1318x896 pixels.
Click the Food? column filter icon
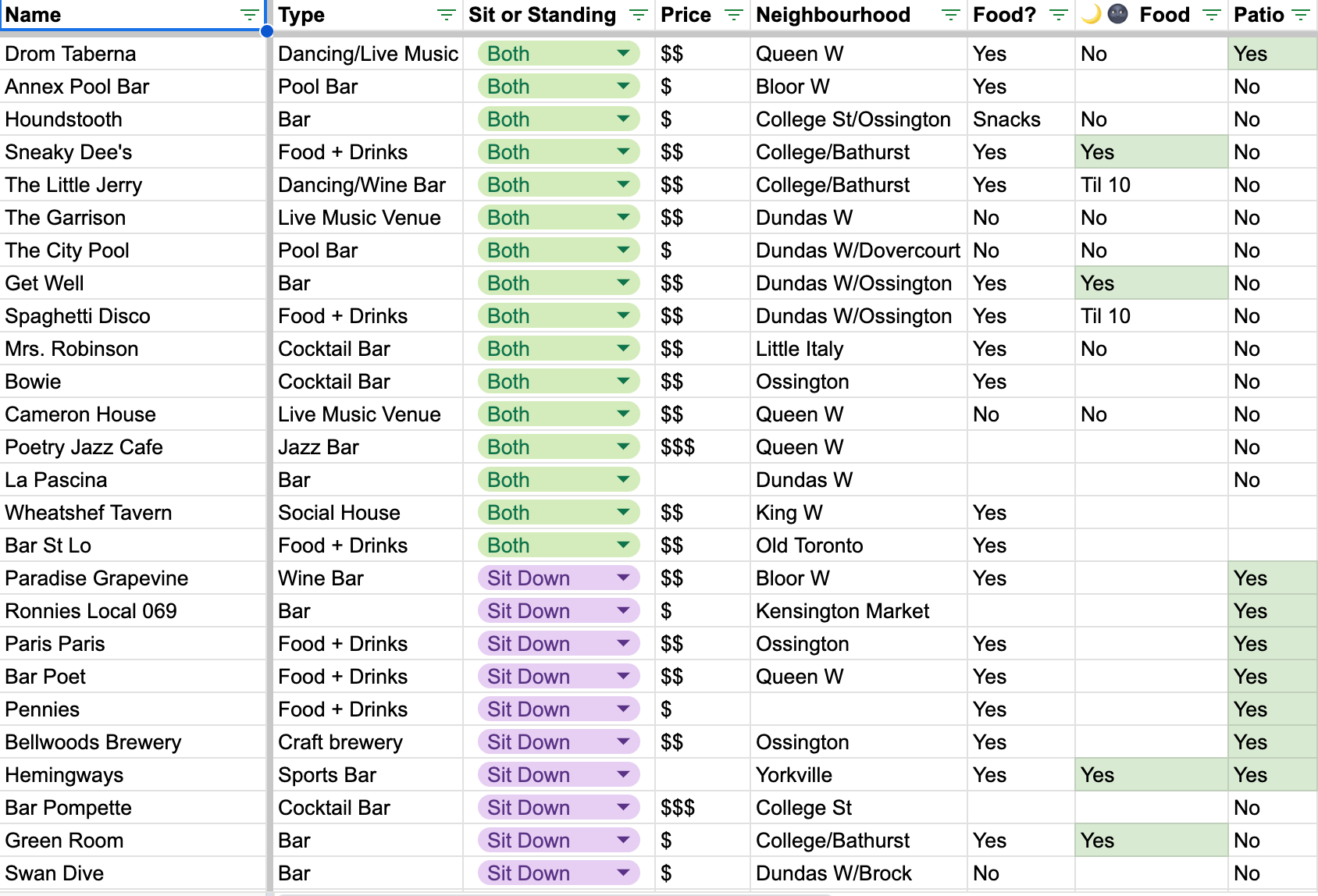[x=1058, y=15]
